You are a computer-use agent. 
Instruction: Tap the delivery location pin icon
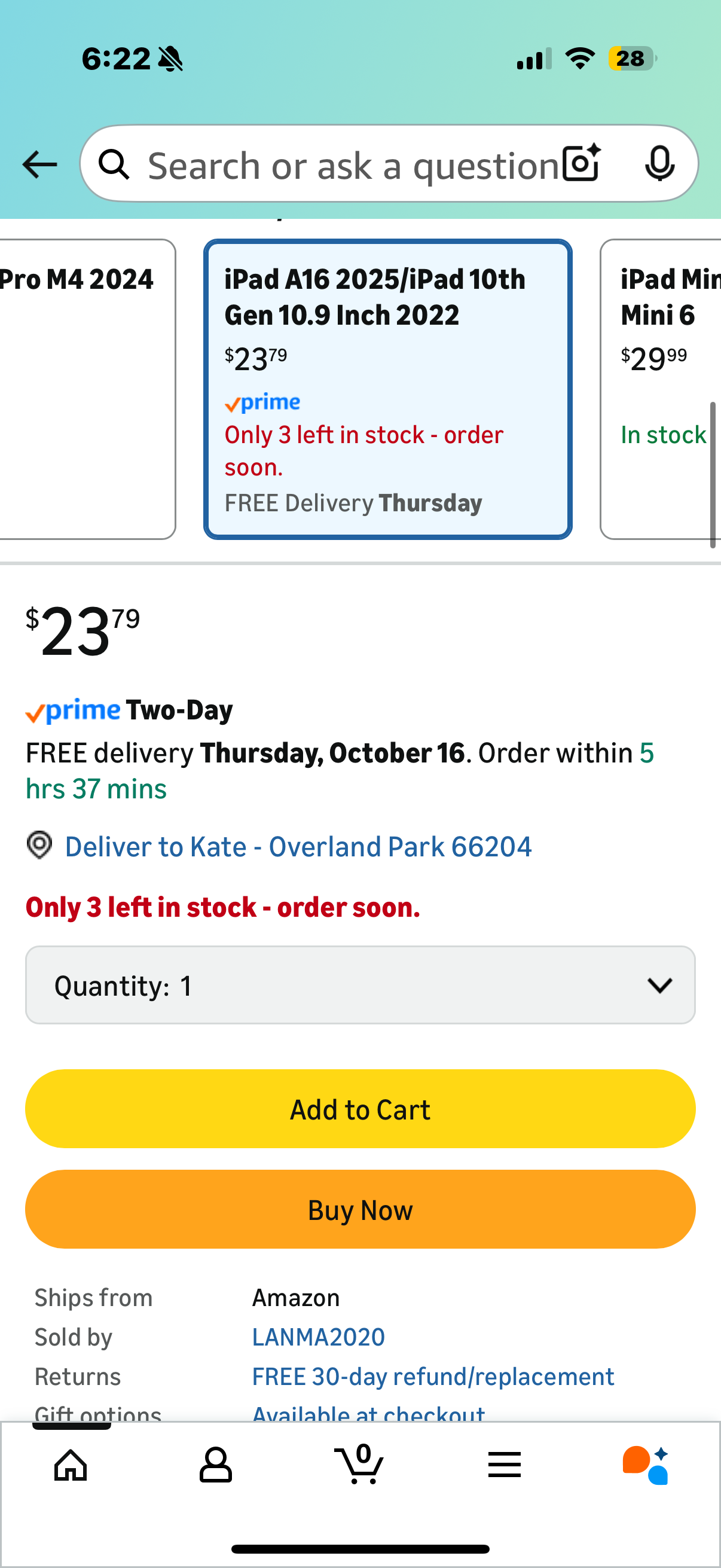click(x=39, y=846)
